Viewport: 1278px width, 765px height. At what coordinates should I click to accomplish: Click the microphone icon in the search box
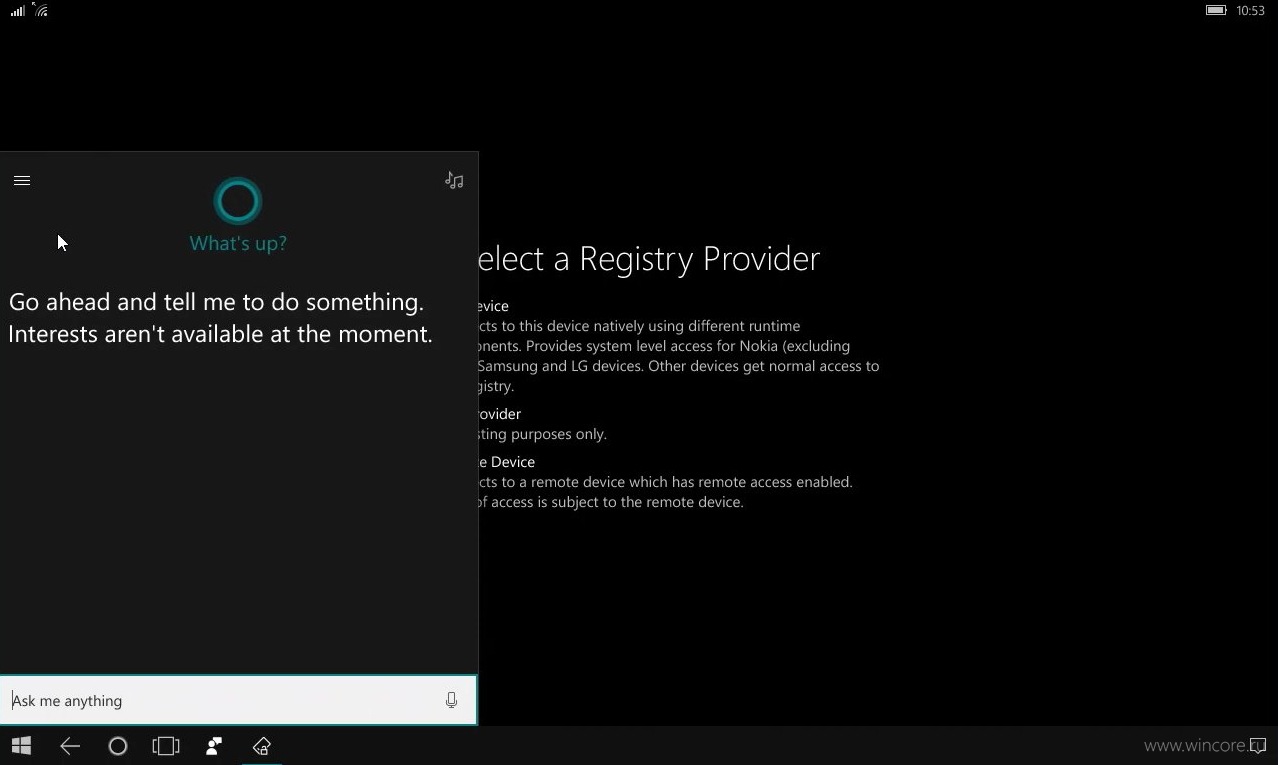click(451, 701)
